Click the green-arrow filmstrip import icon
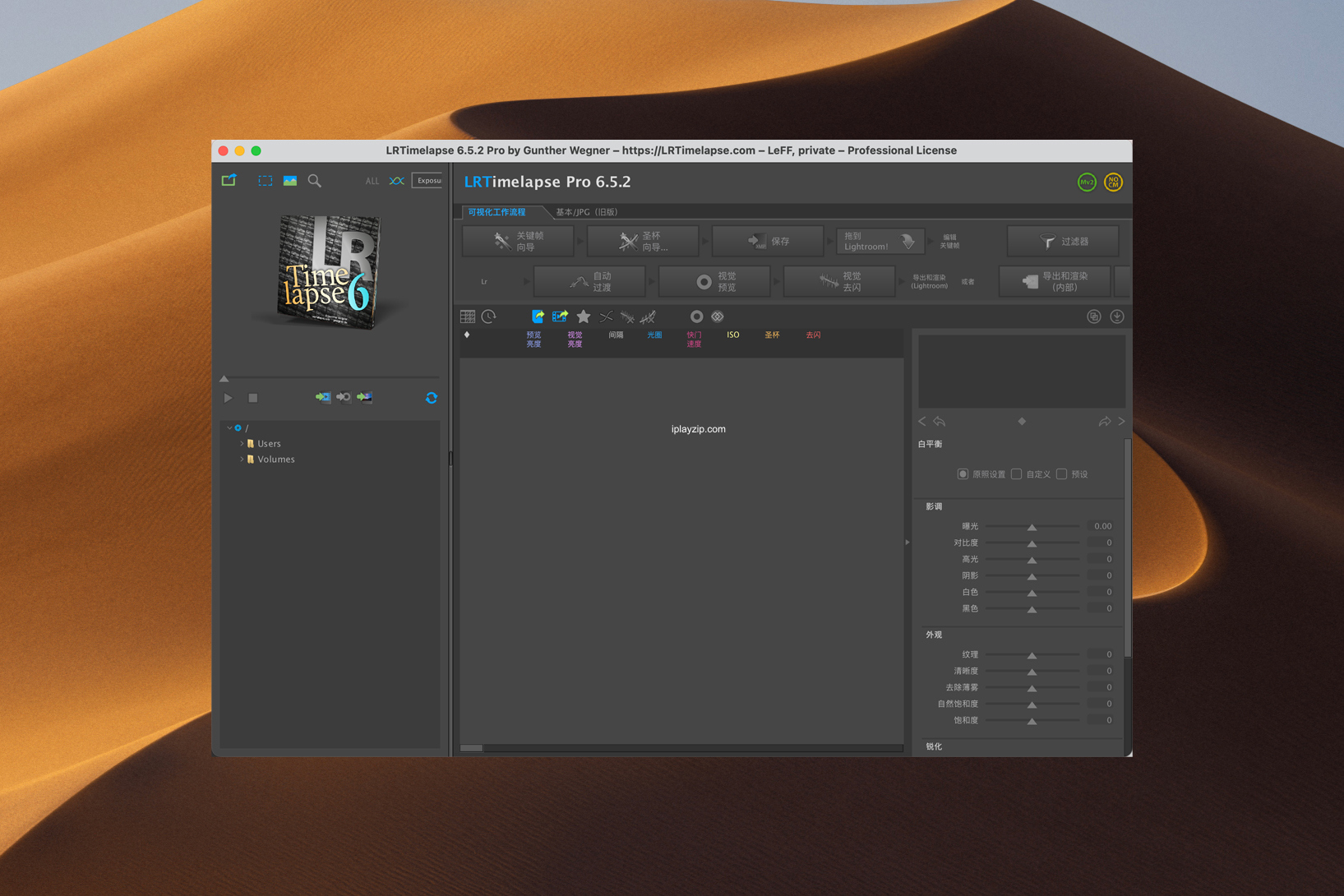The height and width of the screenshot is (896, 1344). [x=323, y=398]
